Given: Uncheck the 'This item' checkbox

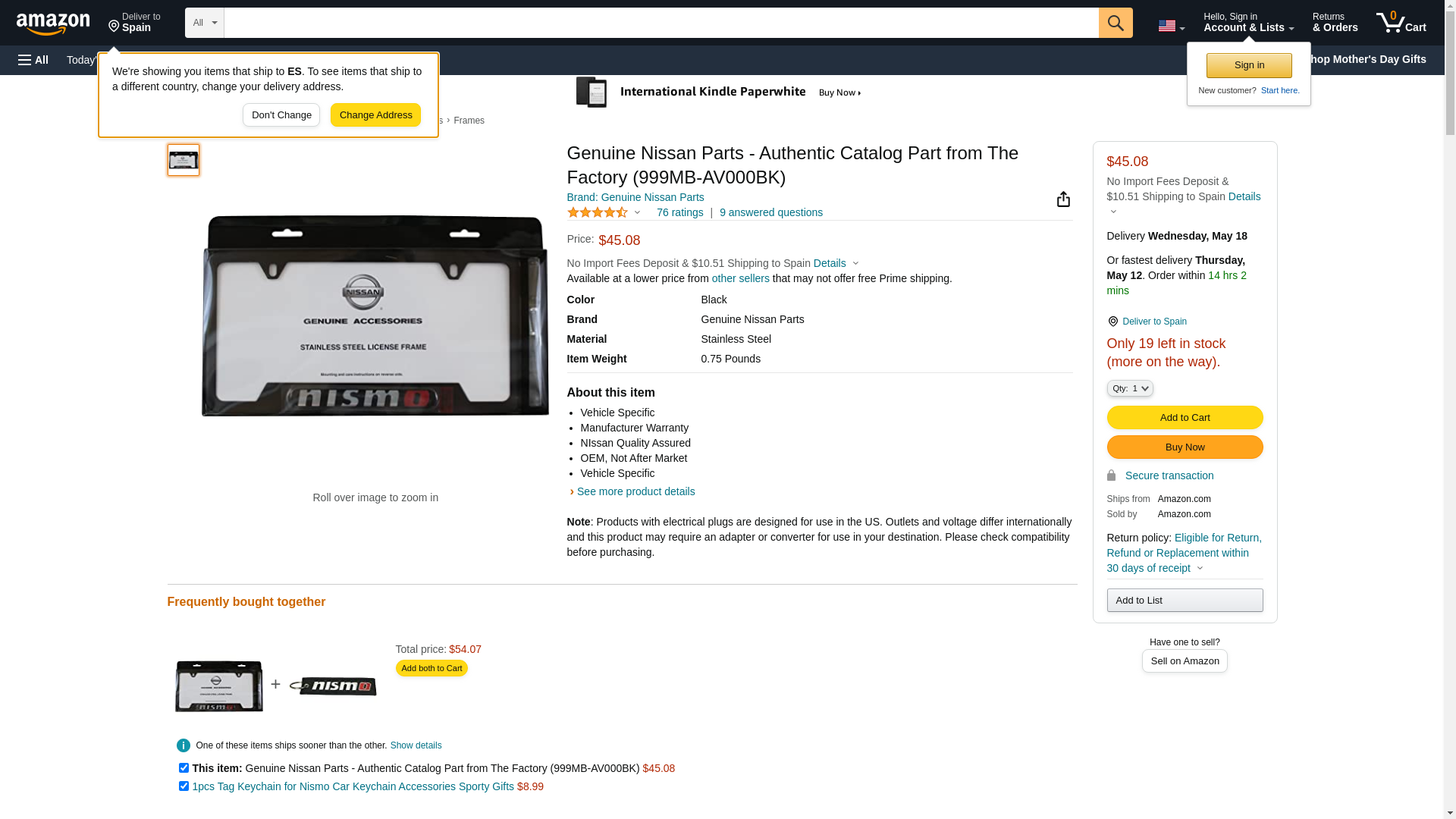Looking at the screenshot, I should 184,768.
